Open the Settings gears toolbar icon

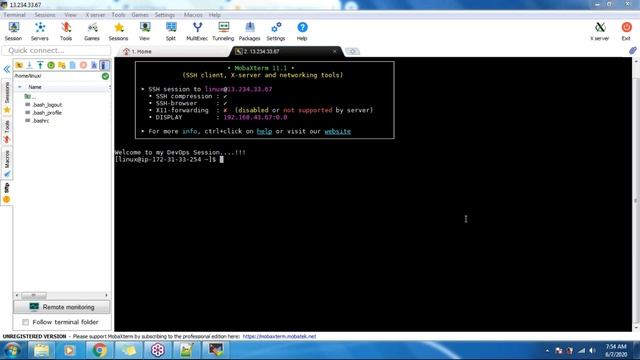(x=276, y=31)
